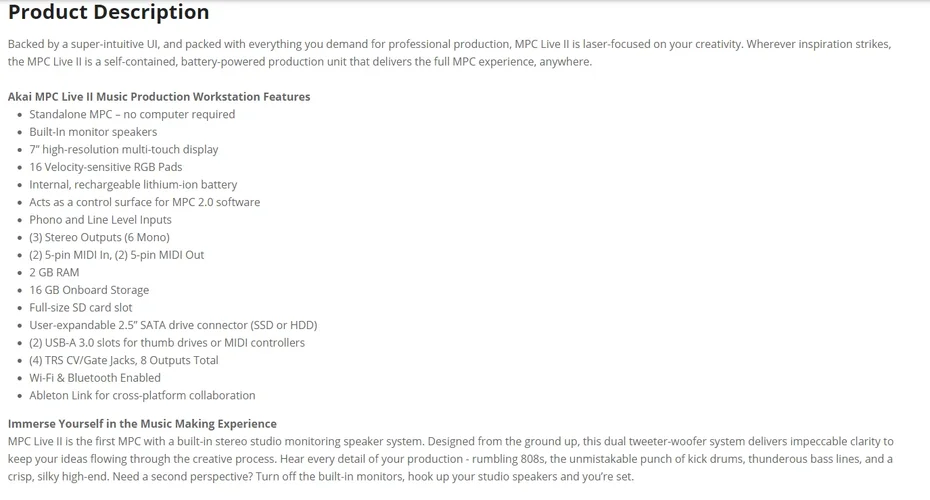Click the 'Ableton Link for cross-platform collaboration' item
The height and width of the screenshot is (500, 930).
click(x=142, y=395)
